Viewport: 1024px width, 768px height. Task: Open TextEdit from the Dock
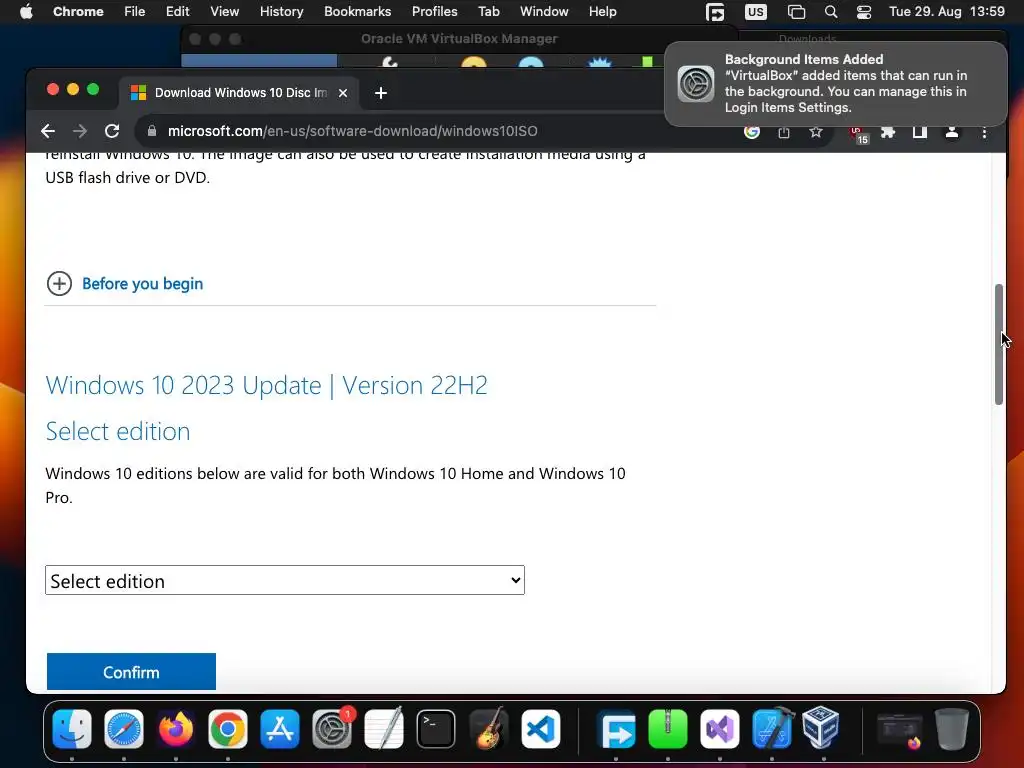click(x=384, y=729)
